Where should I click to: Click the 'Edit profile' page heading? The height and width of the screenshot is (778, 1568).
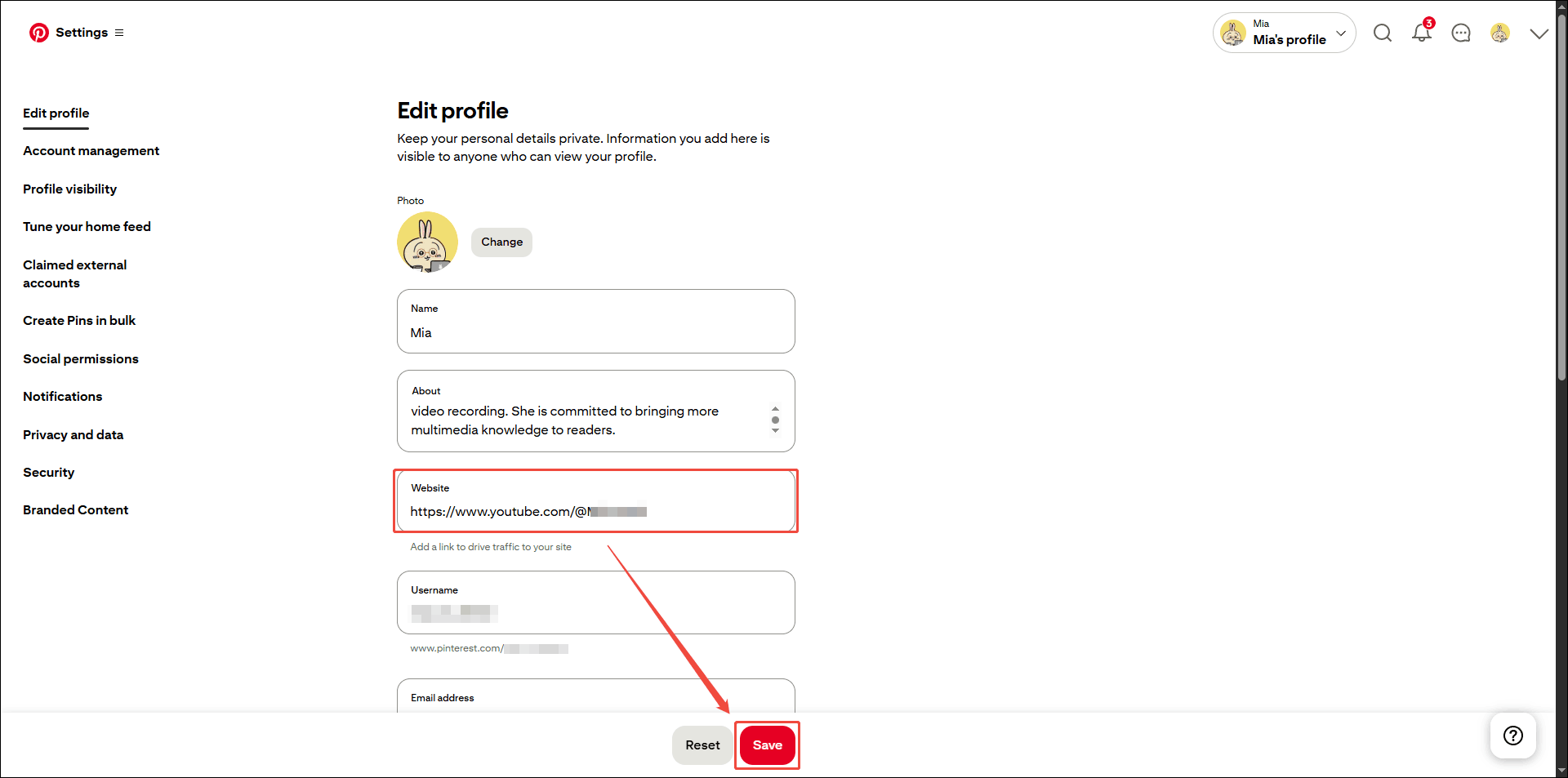coord(452,111)
